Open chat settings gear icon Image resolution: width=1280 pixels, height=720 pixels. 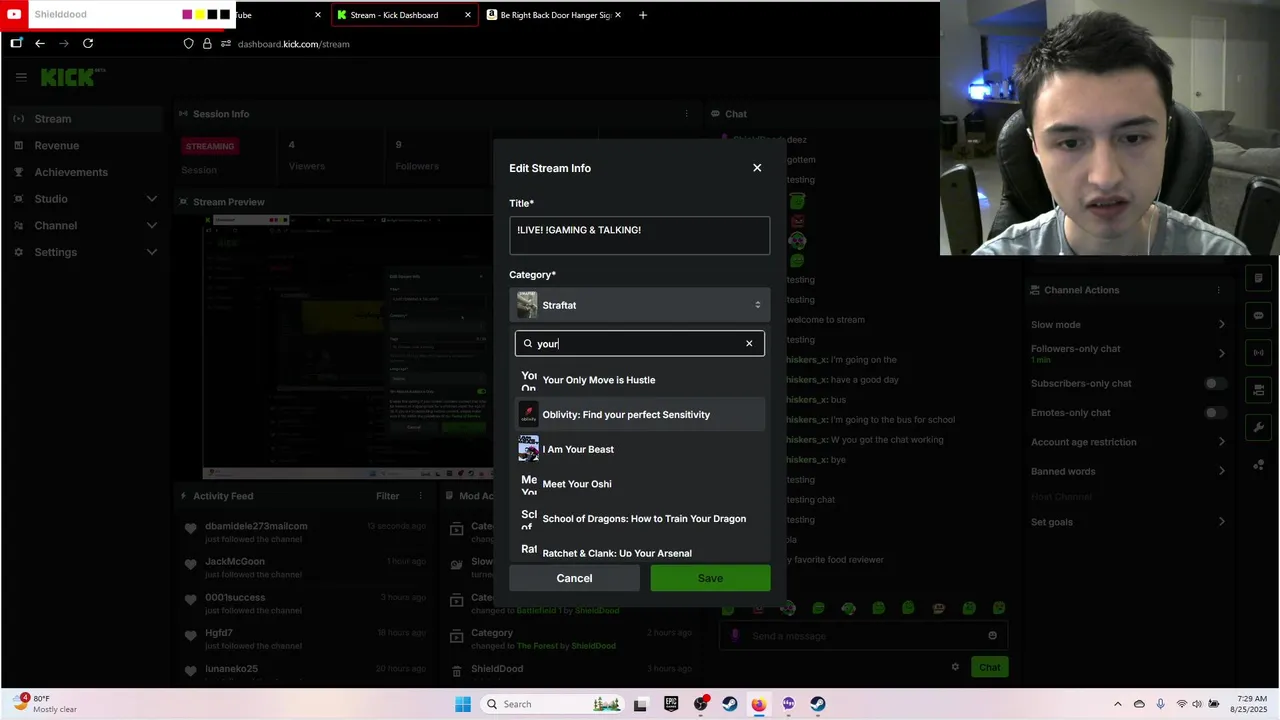tap(955, 667)
